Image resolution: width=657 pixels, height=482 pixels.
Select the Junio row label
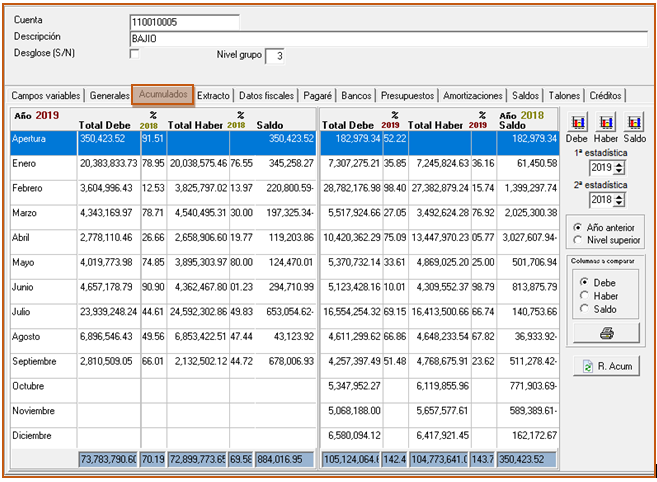[x=22, y=287]
